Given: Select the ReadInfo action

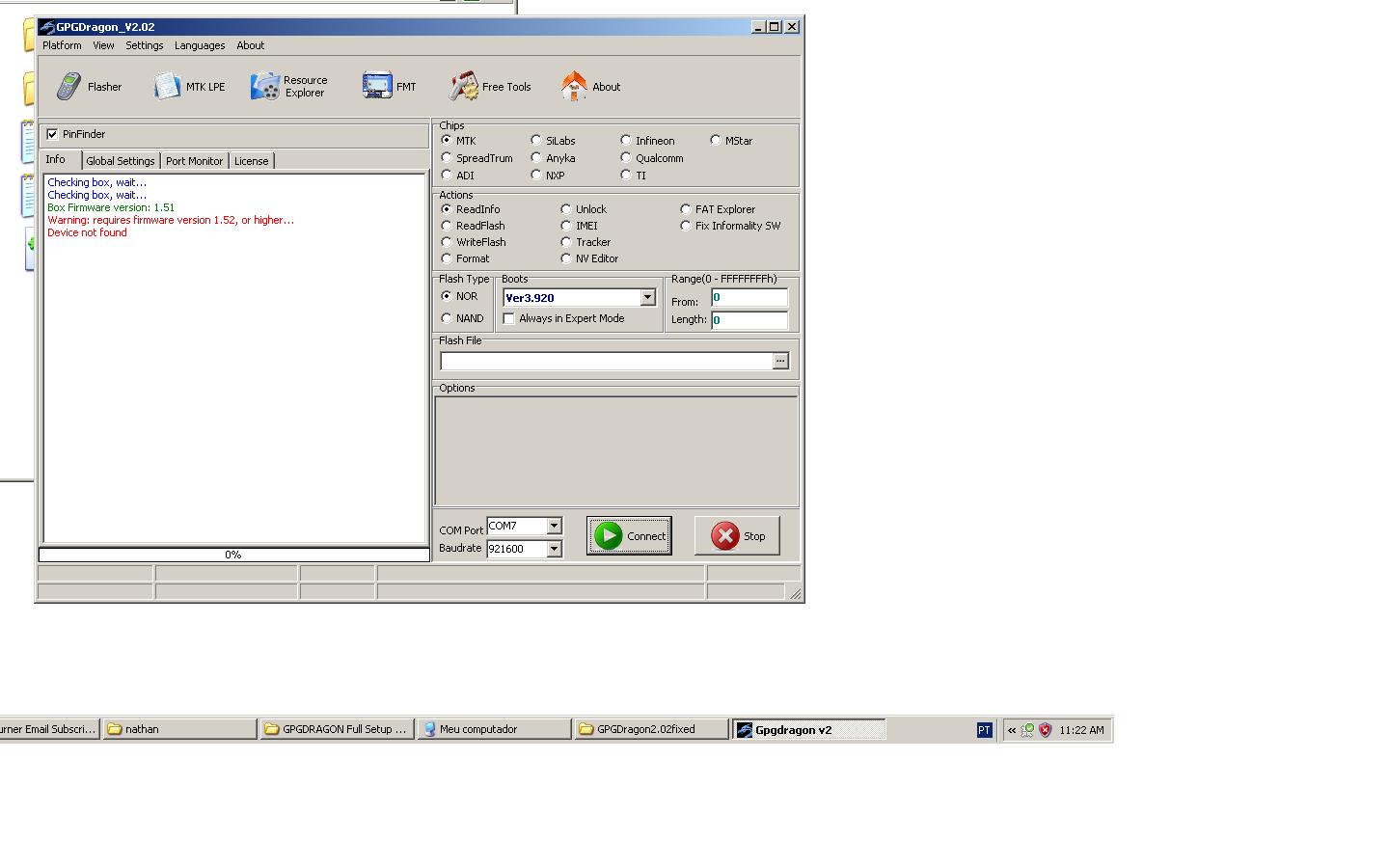Looking at the screenshot, I should [447, 209].
